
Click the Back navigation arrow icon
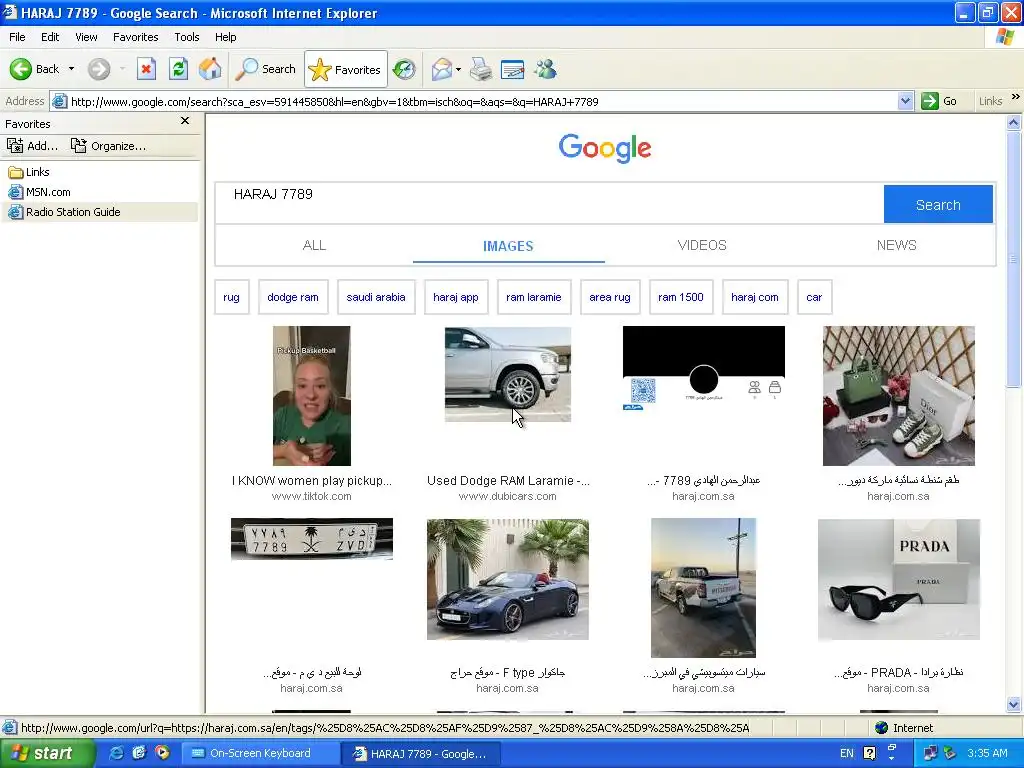[x=21, y=69]
